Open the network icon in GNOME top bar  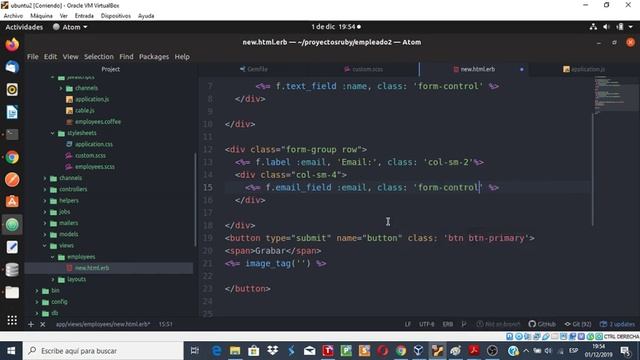point(593,27)
